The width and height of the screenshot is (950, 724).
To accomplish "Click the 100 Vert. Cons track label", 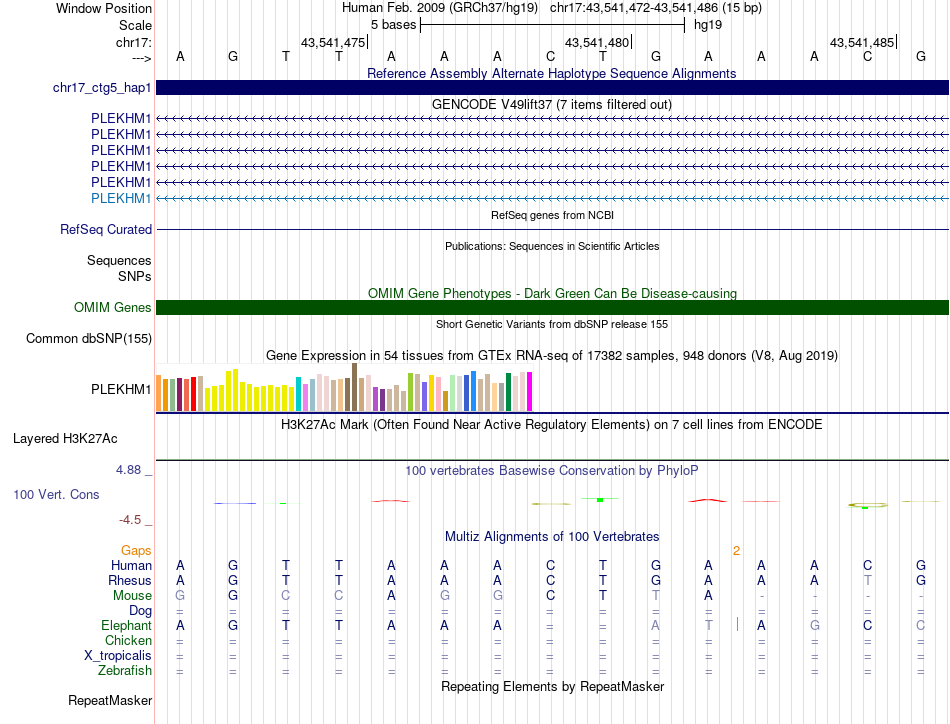I will coord(56,495).
